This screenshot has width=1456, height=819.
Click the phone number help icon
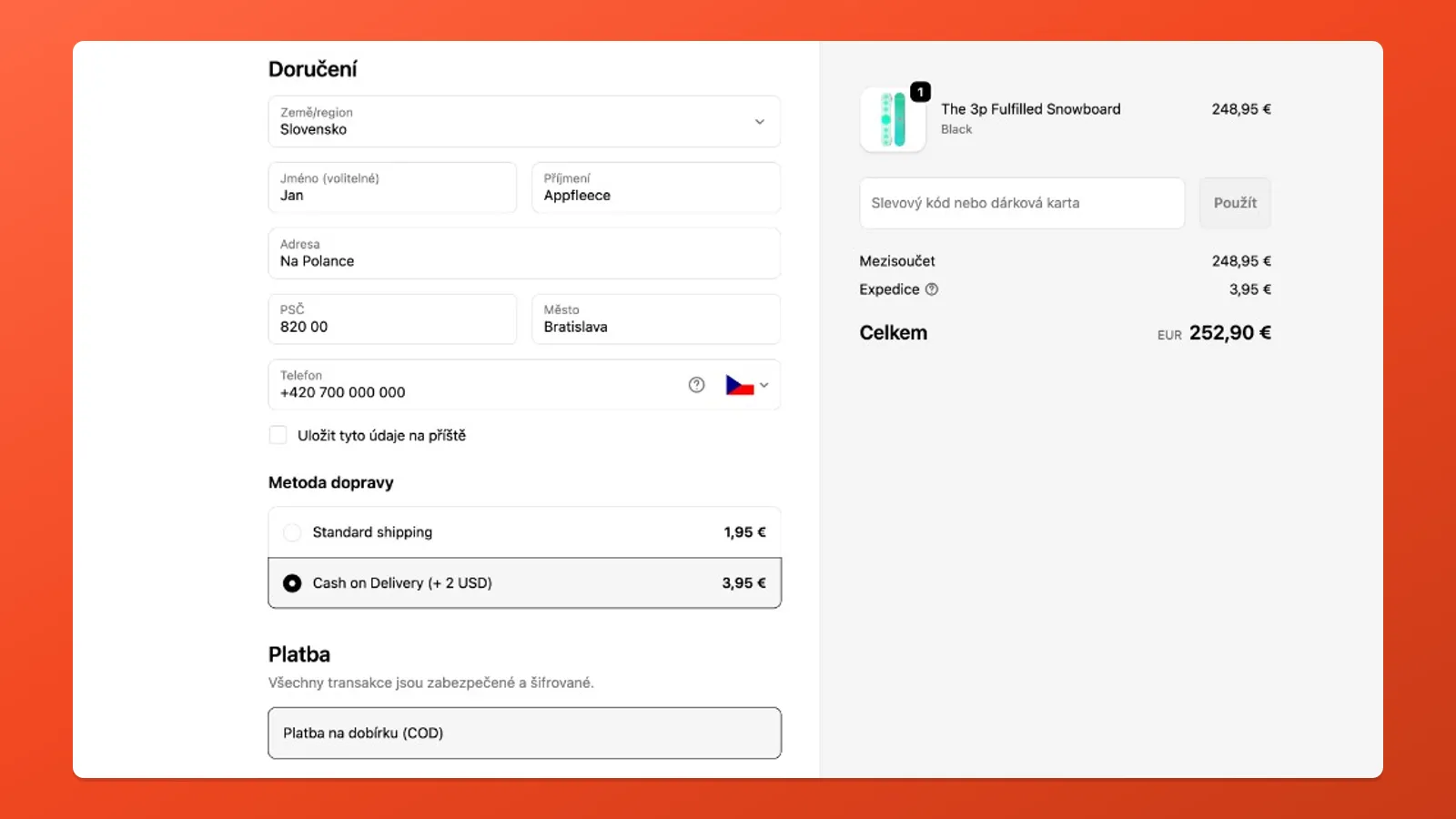[696, 385]
